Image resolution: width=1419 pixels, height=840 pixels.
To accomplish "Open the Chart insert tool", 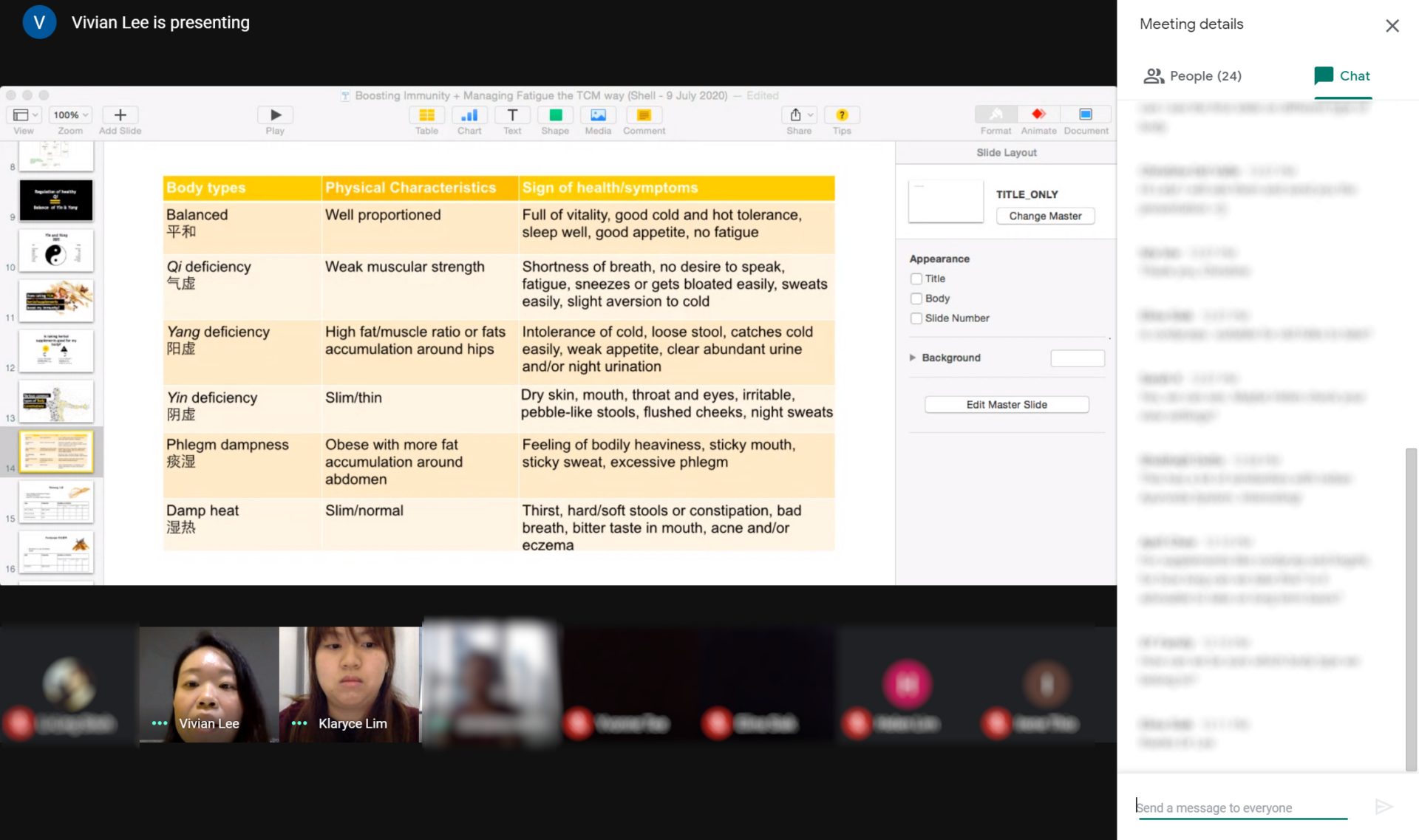I will pos(469,115).
